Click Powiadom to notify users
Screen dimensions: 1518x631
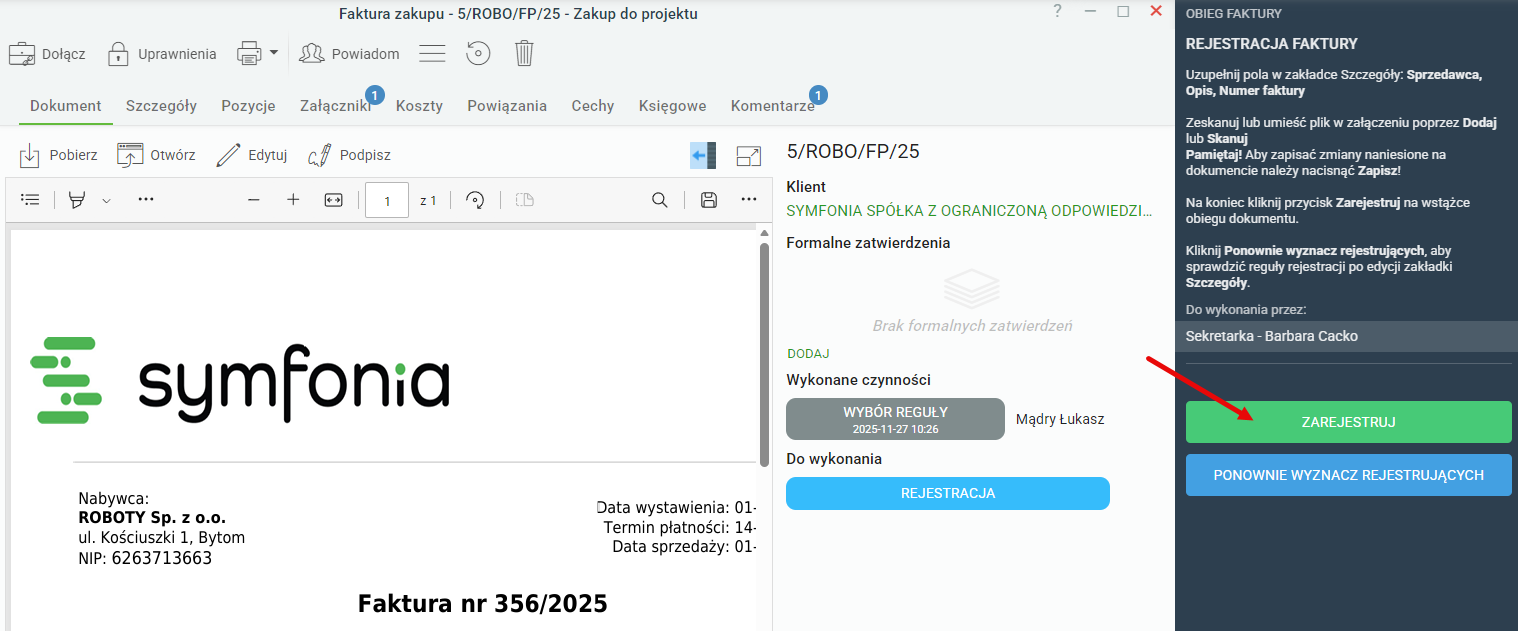pyautogui.click(x=350, y=54)
